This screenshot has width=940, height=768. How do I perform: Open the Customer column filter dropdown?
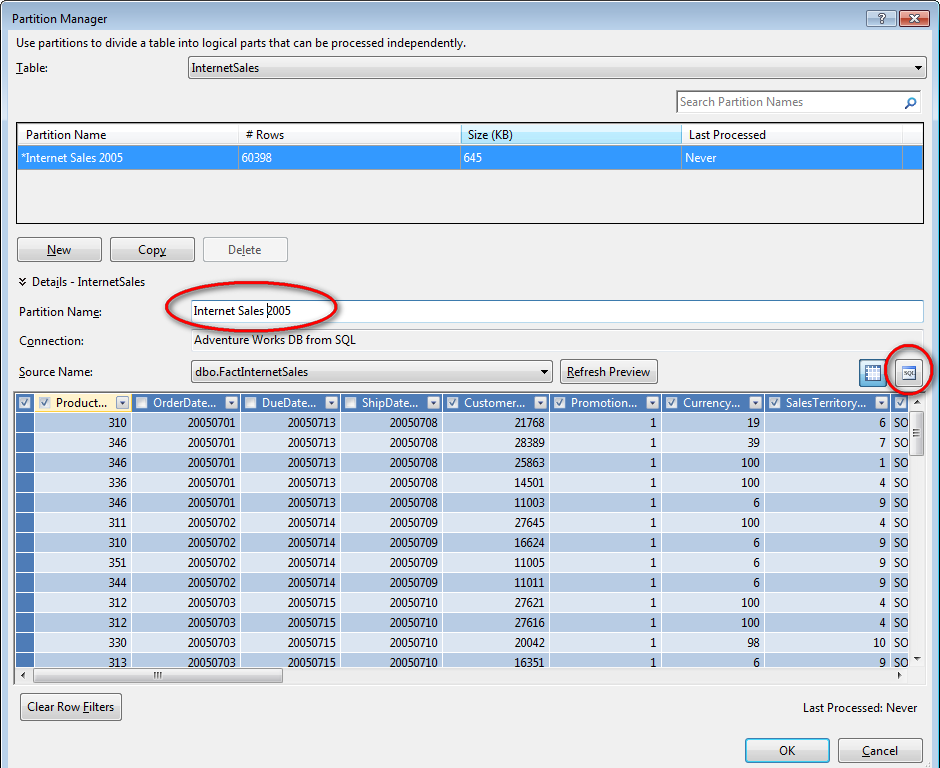[x=540, y=403]
